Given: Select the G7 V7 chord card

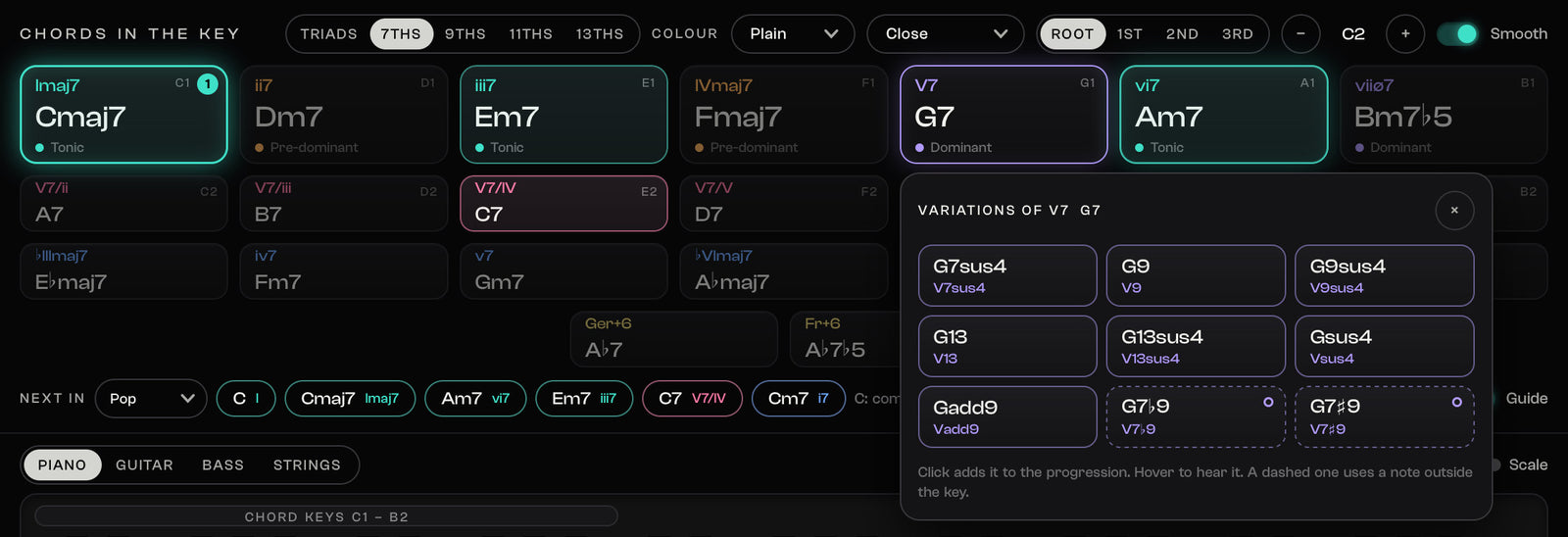Looking at the screenshot, I should click(1004, 115).
